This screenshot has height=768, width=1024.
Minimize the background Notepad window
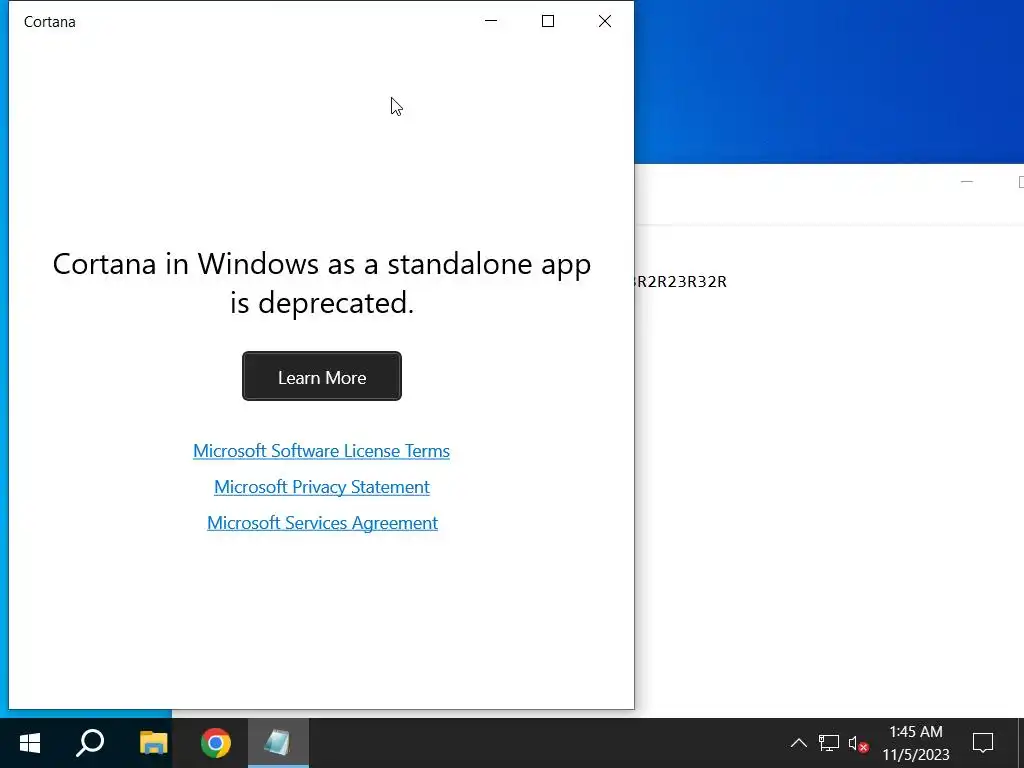[x=967, y=182]
